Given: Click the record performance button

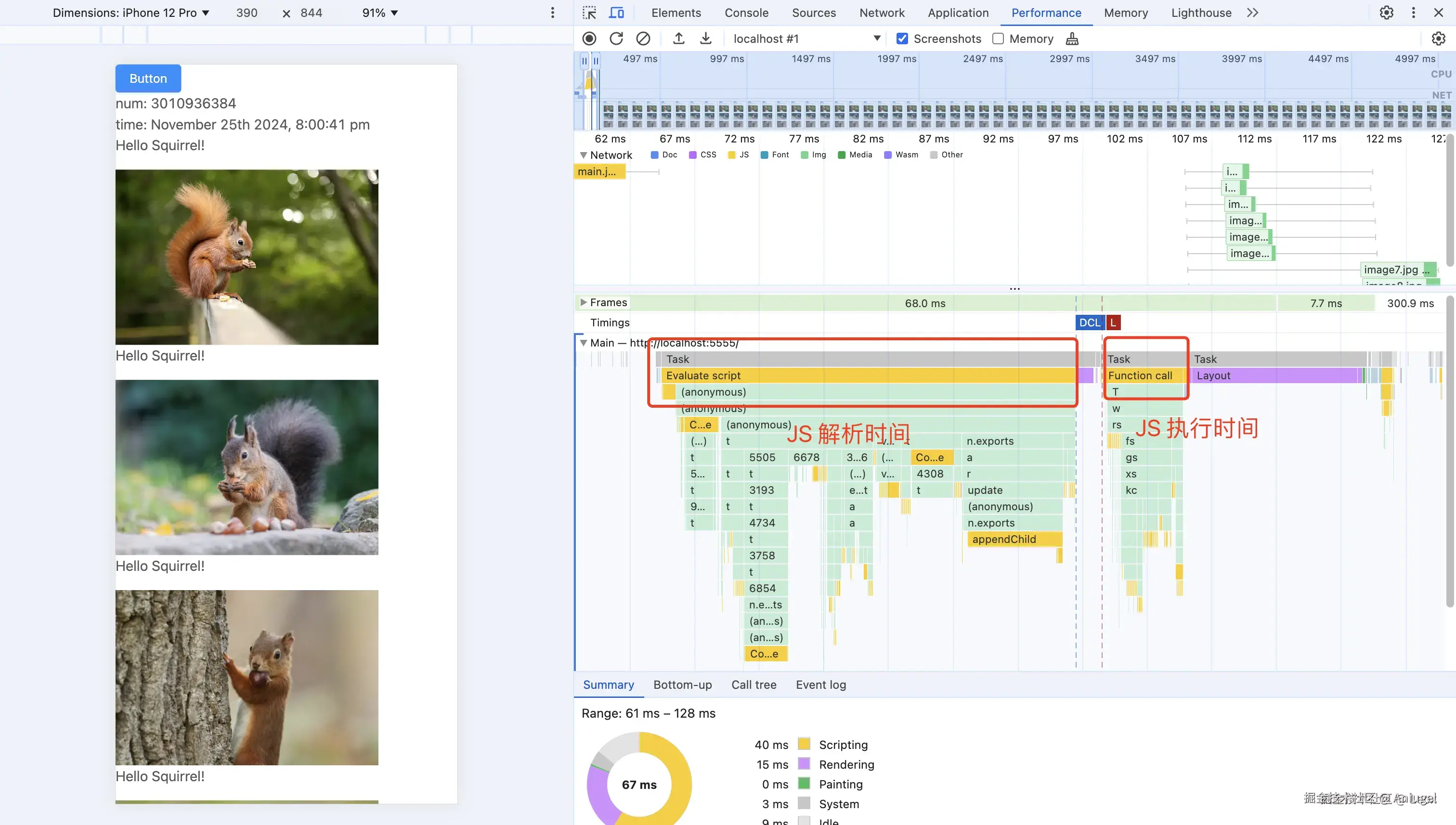Looking at the screenshot, I should tap(589, 39).
